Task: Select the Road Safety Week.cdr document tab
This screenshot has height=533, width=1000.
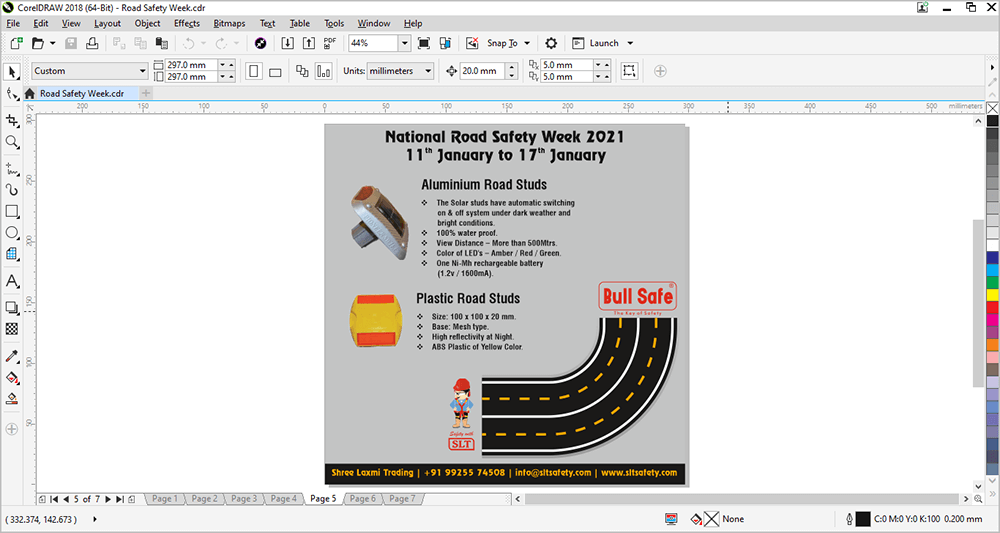Action: (x=82, y=93)
